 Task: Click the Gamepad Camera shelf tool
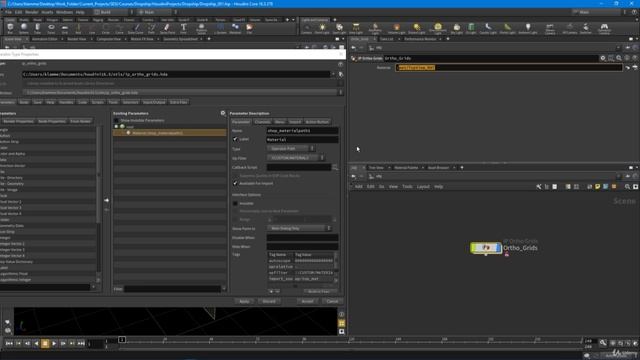click(604, 29)
